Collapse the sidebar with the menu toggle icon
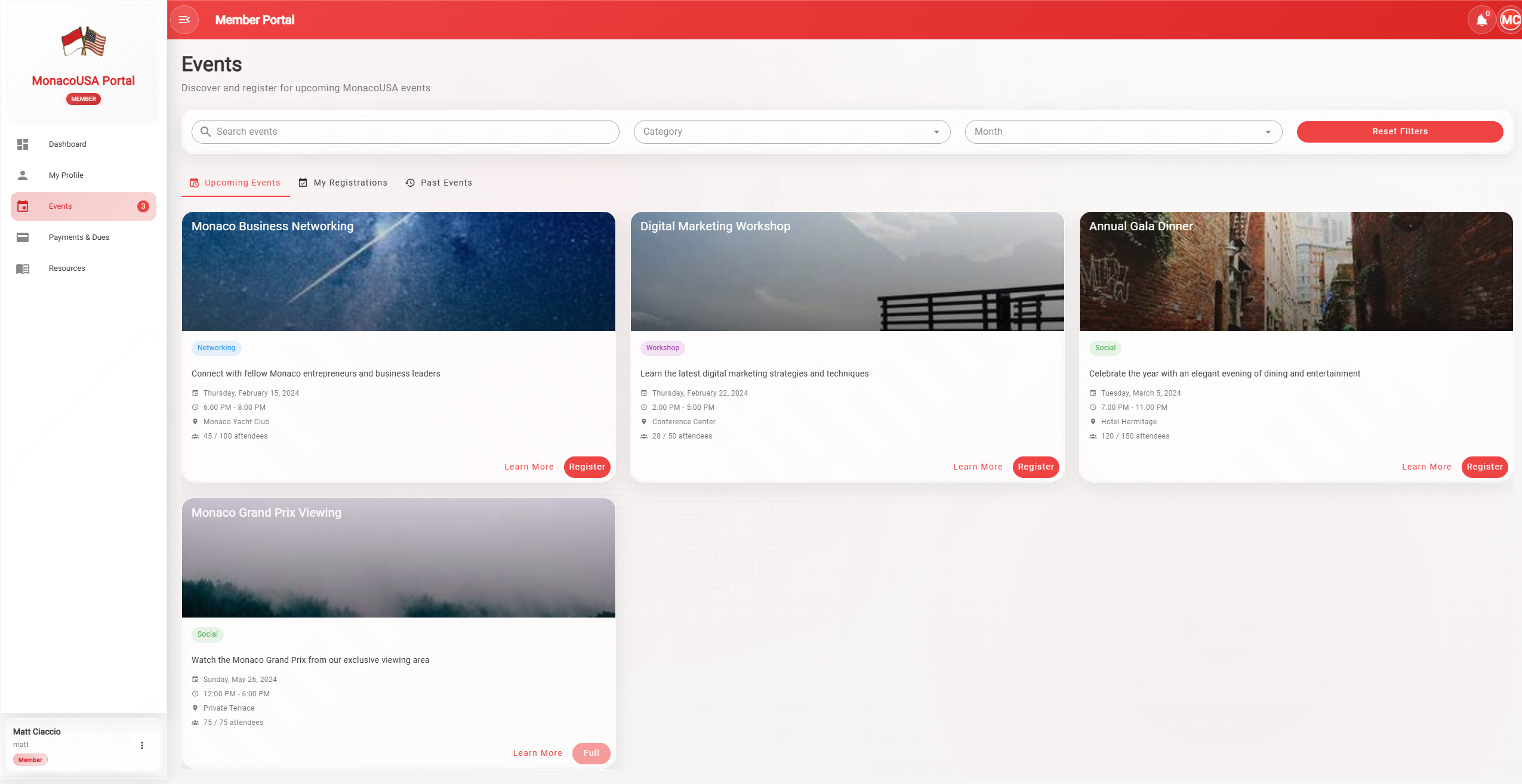Viewport: 1522px width, 784px height. click(x=184, y=20)
